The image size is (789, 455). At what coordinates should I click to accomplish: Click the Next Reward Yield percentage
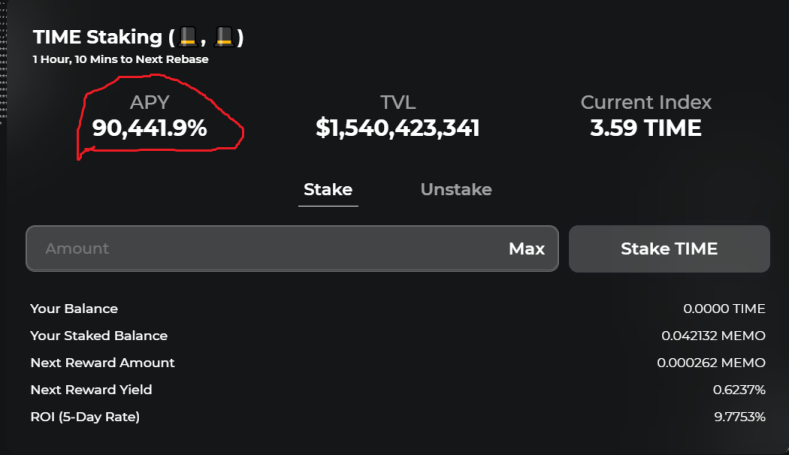tap(739, 390)
